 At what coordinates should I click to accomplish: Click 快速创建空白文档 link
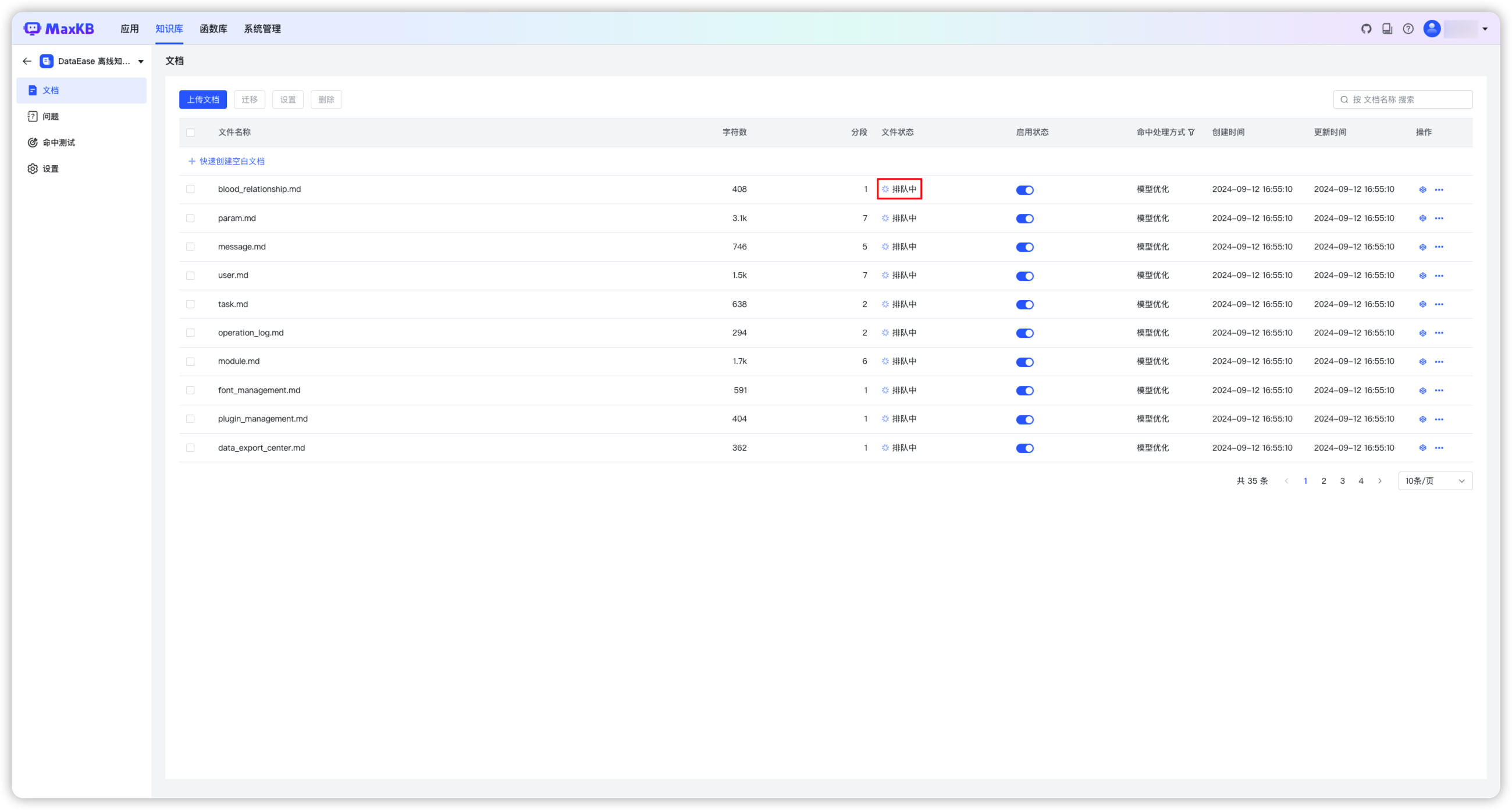pos(232,161)
